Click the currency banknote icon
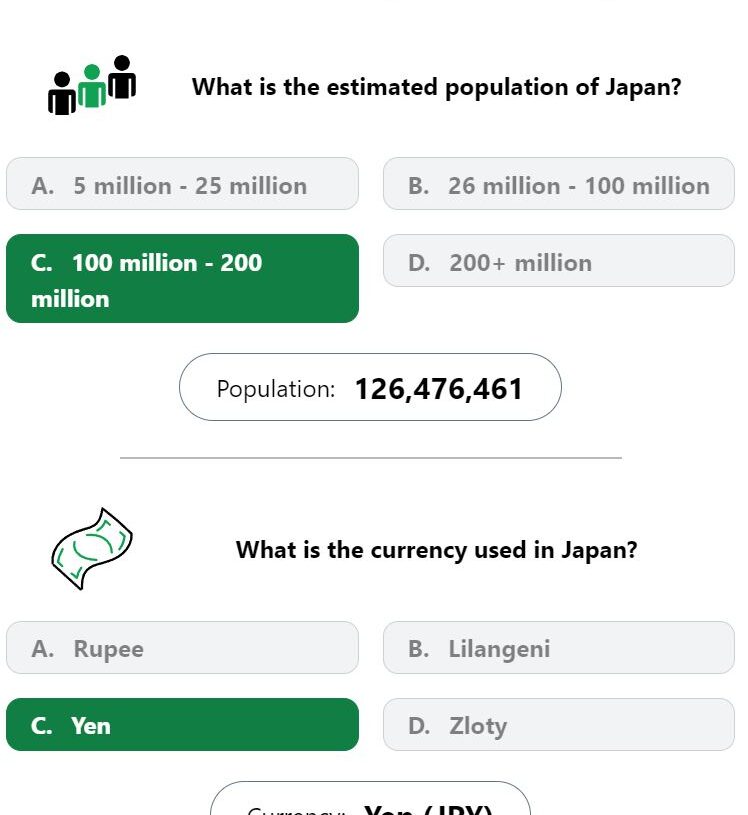 coord(92,548)
